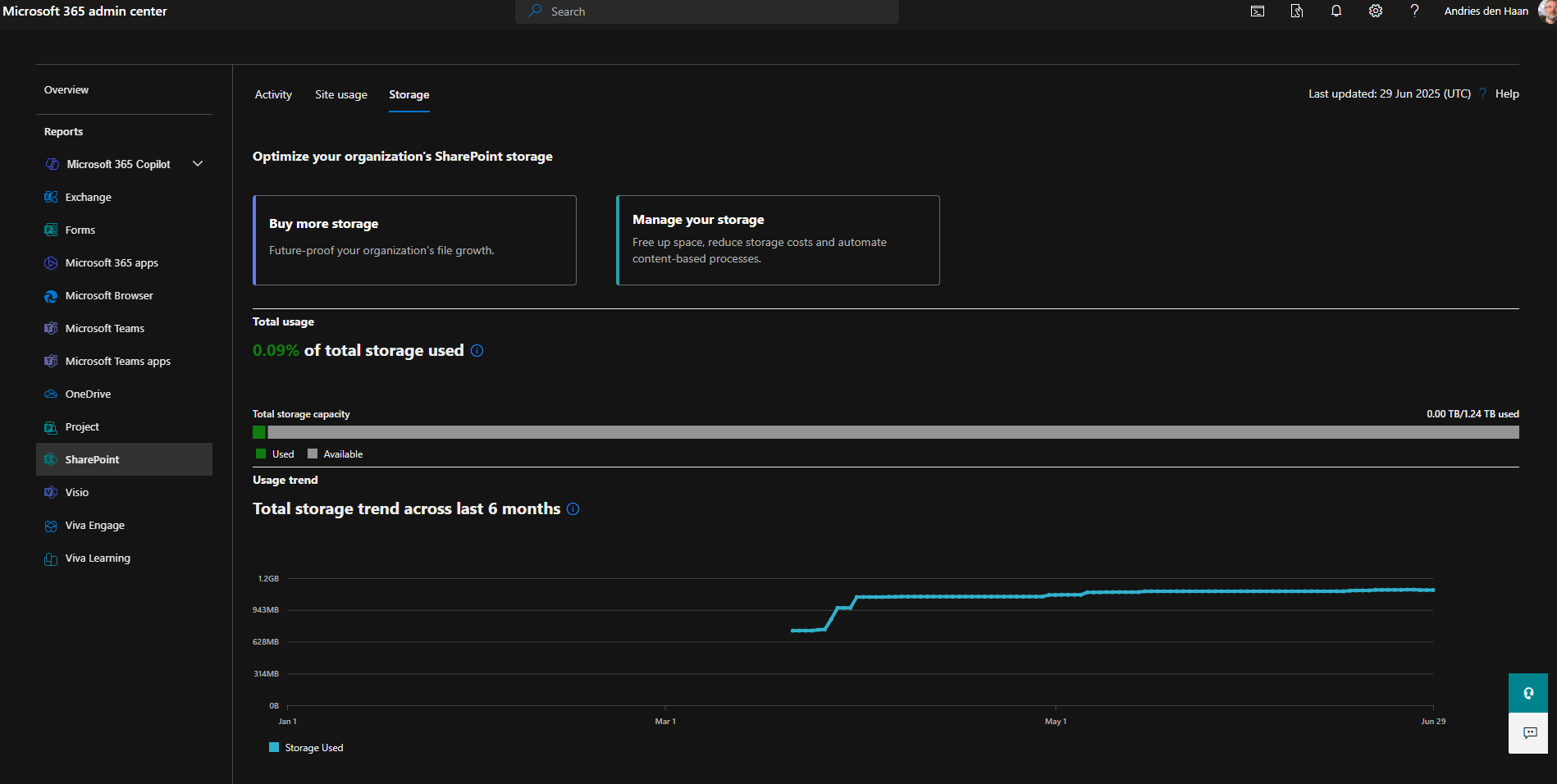1557x784 pixels.
Task: Click the total storage capacity usage bar
Action: click(x=886, y=432)
